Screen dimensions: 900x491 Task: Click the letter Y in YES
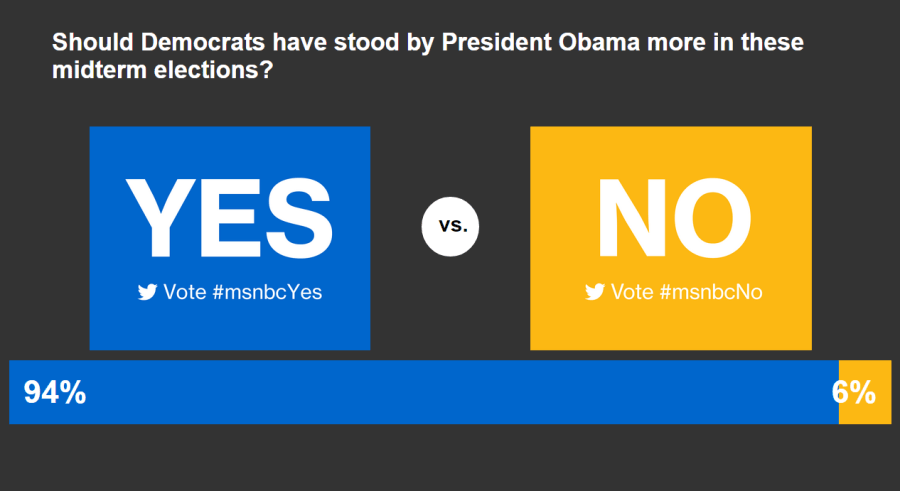[160, 218]
